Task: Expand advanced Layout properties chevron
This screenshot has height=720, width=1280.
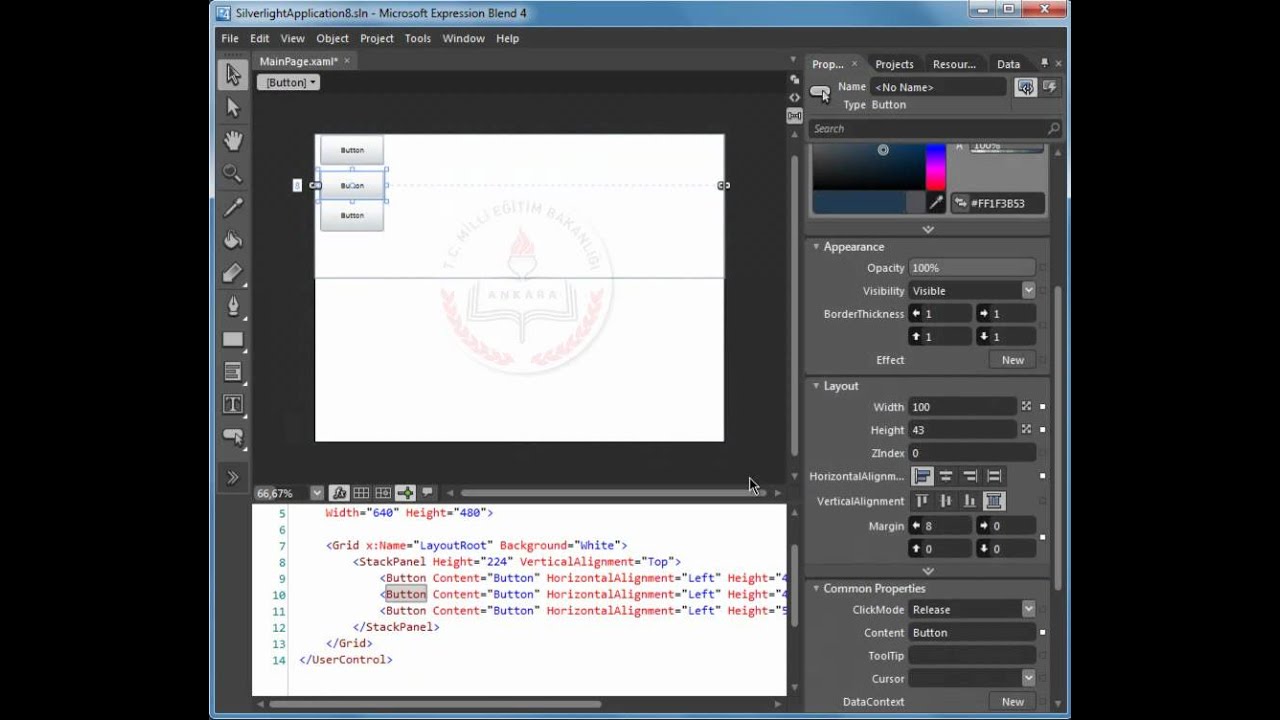Action: pyautogui.click(x=928, y=571)
